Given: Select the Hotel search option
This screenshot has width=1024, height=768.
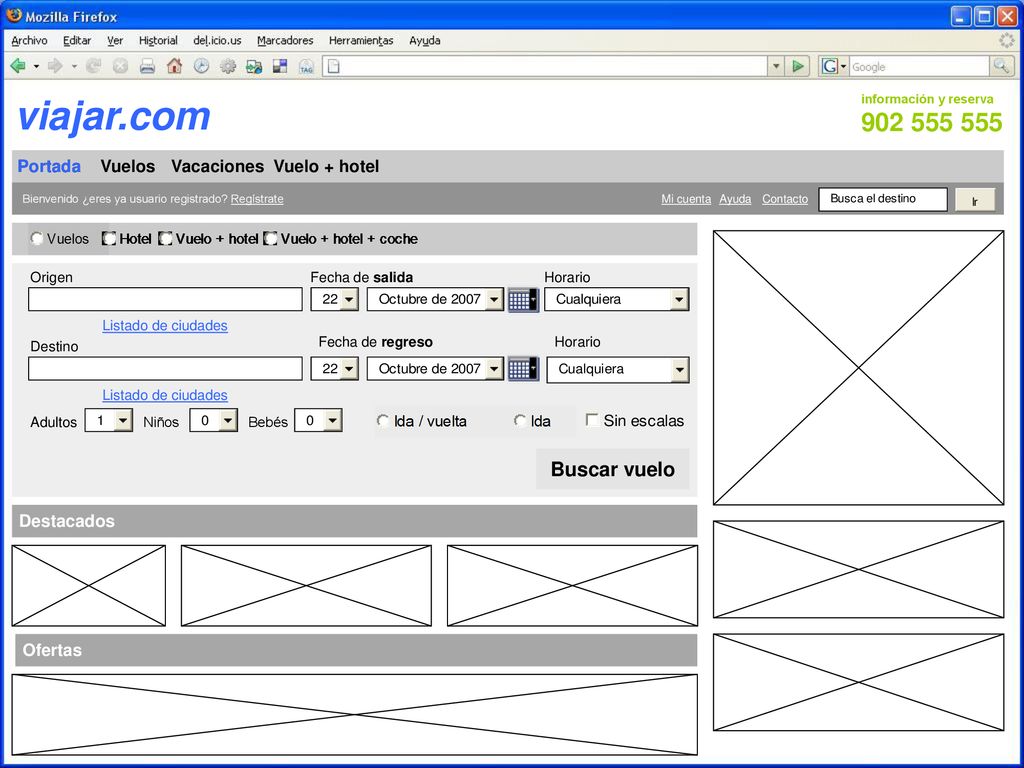Looking at the screenshot, I should [109, 239].
